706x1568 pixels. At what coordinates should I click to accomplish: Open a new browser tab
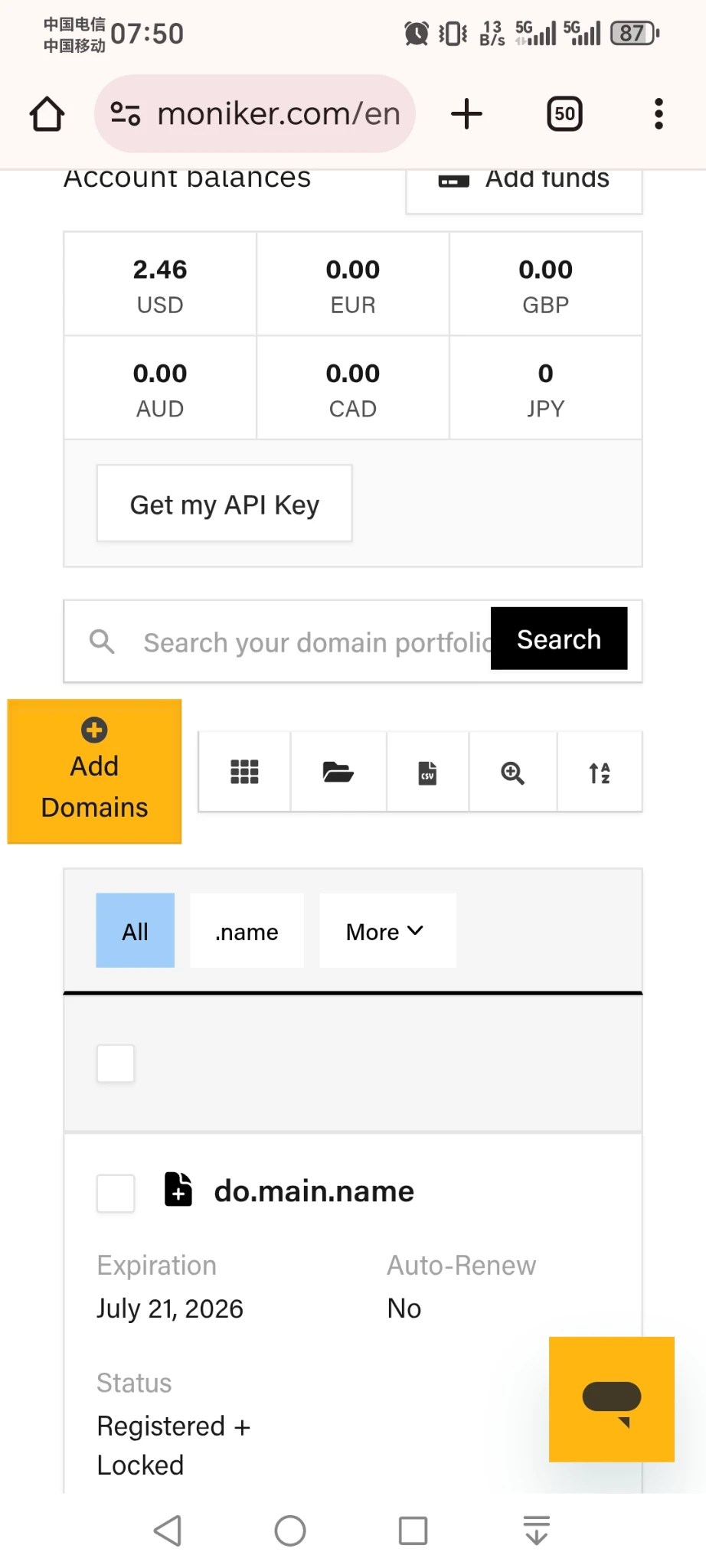coord(466,114)
